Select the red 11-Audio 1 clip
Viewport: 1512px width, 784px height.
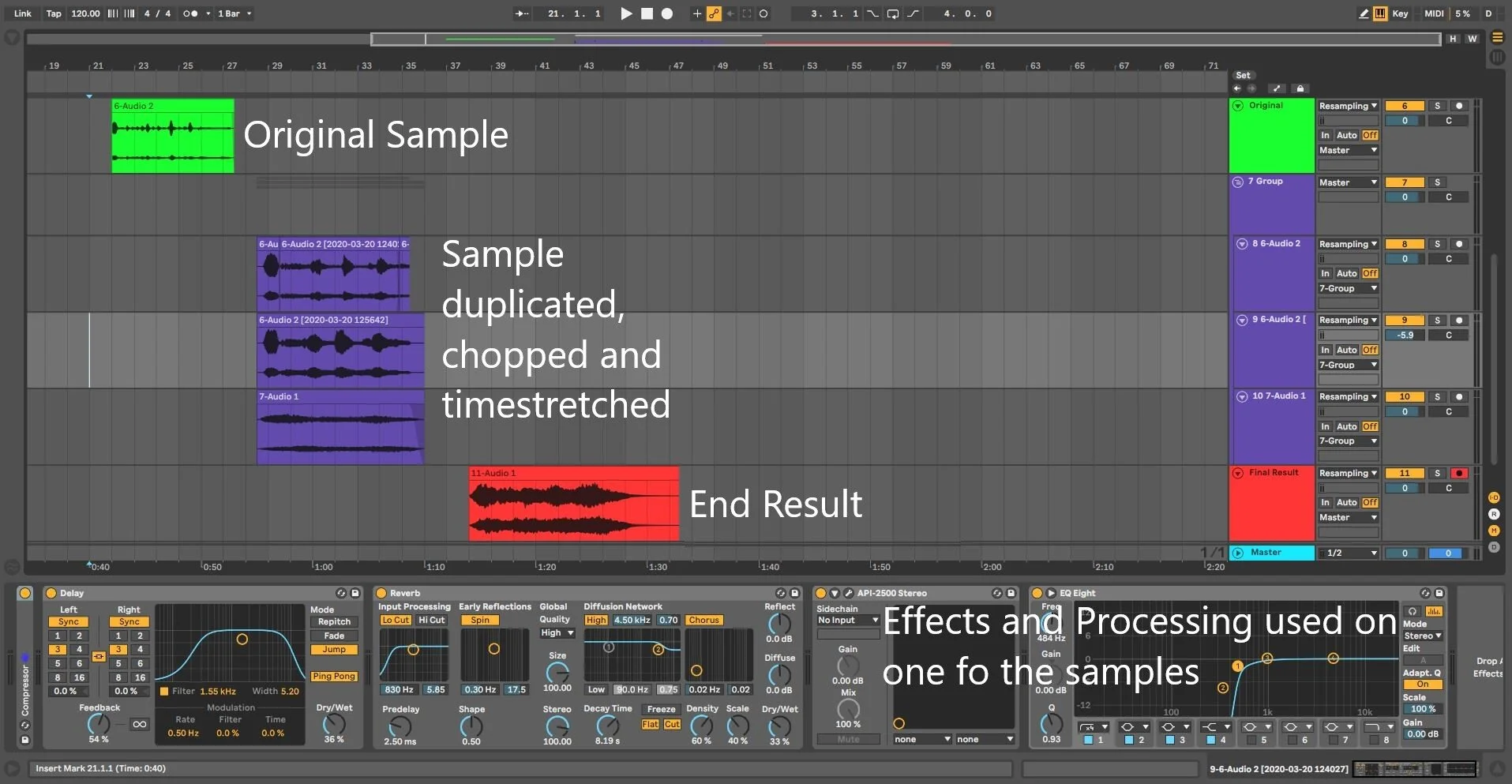click(574, 504)
